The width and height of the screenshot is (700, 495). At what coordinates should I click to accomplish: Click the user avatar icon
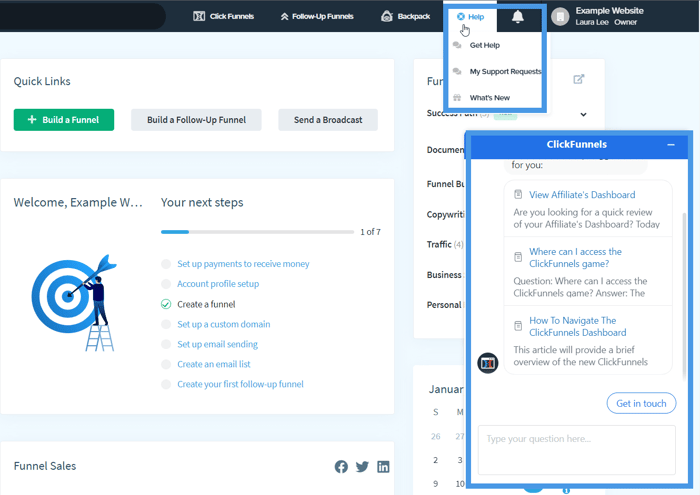560,17
